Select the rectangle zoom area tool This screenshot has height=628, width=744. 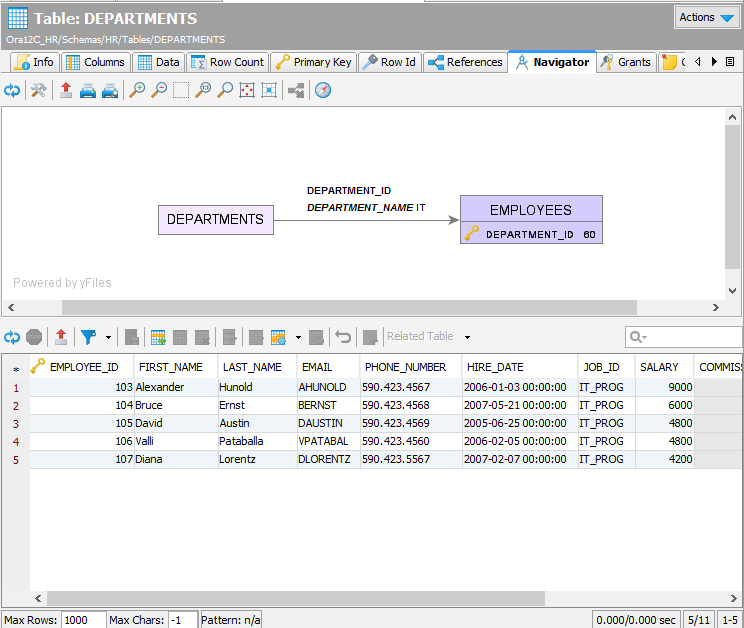click(x=180, y=90)
